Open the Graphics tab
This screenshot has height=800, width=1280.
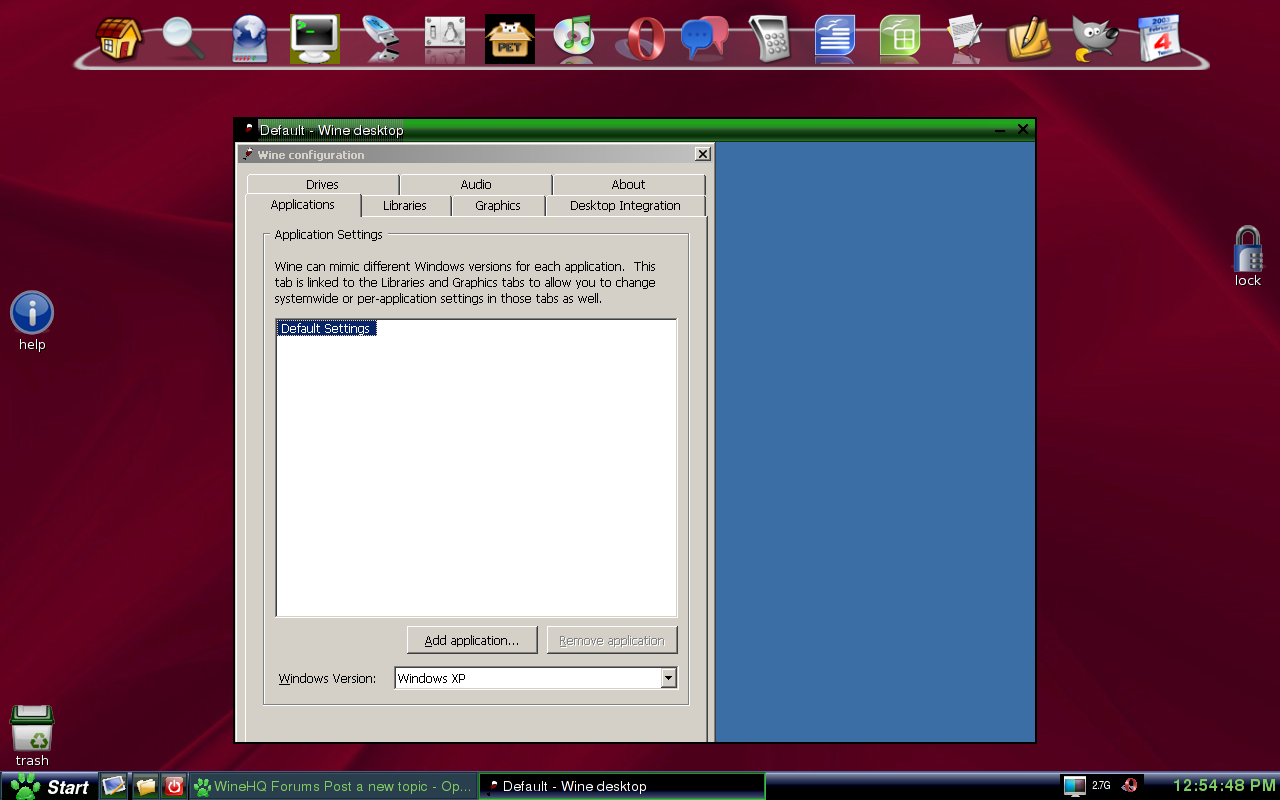pos(498,206)
